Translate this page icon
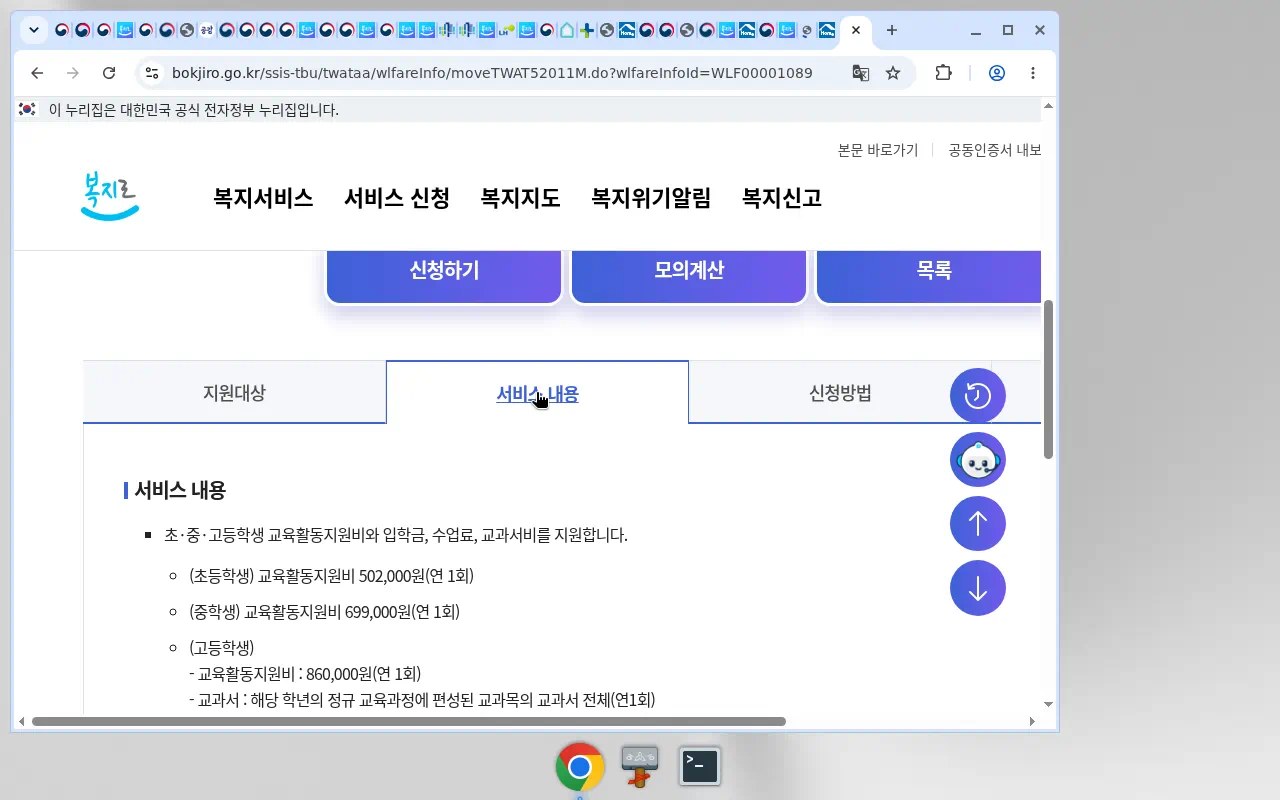1280x800 pixels. [x=860, y=73]
